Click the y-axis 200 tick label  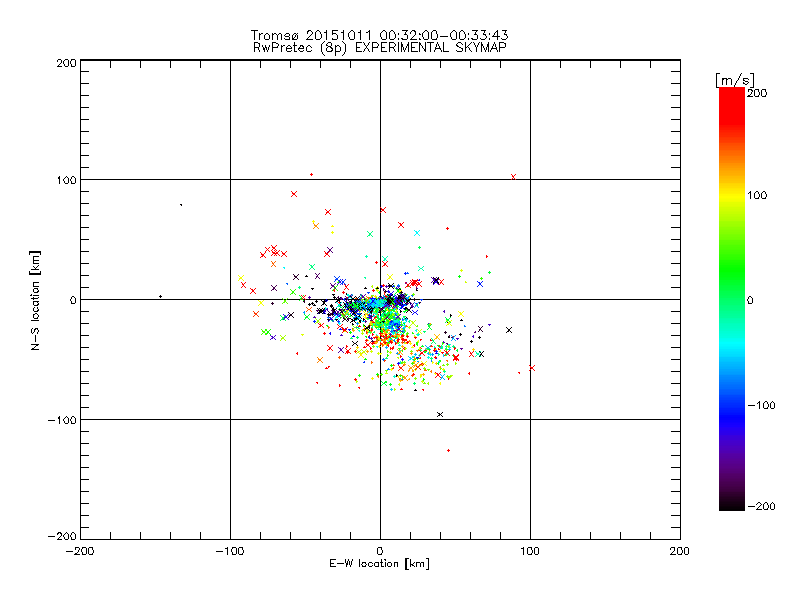pyautogui.click(x=64, y=63)
